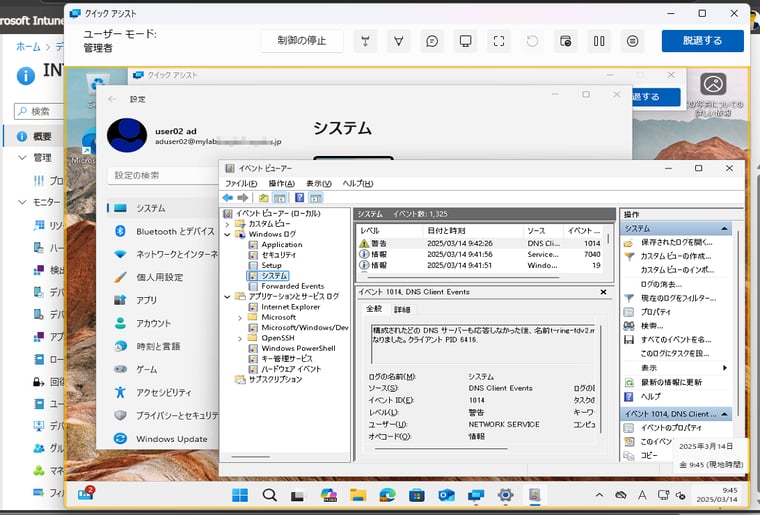Viewport: 760px width, 515px height.
Task: Select the 警告 event row 1014
Action: [x=480, y=243]
